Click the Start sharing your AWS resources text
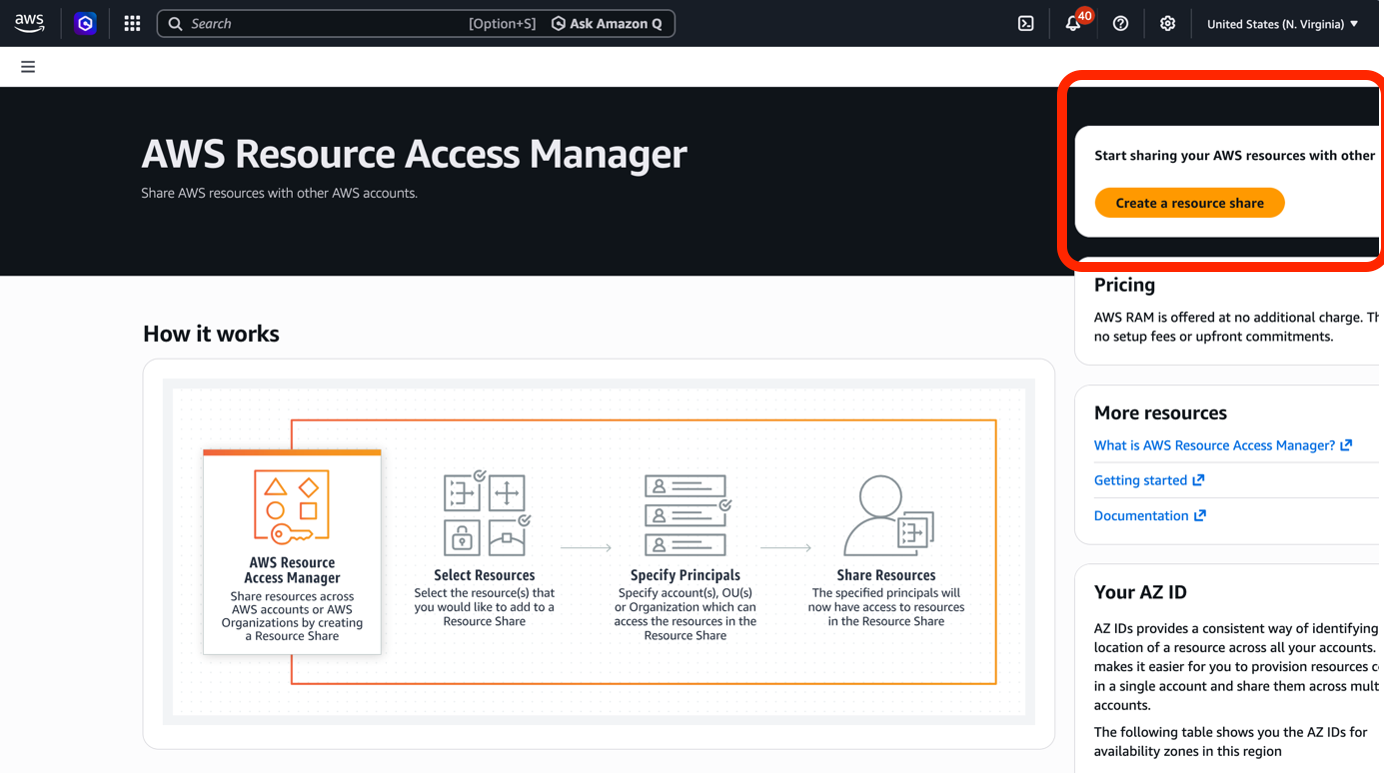 [1235, 155]
